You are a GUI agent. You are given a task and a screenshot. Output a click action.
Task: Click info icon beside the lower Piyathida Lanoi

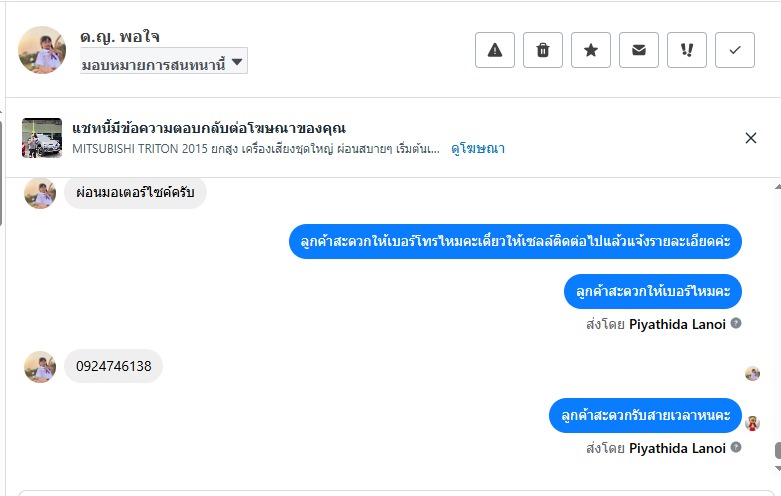point(736,448)
